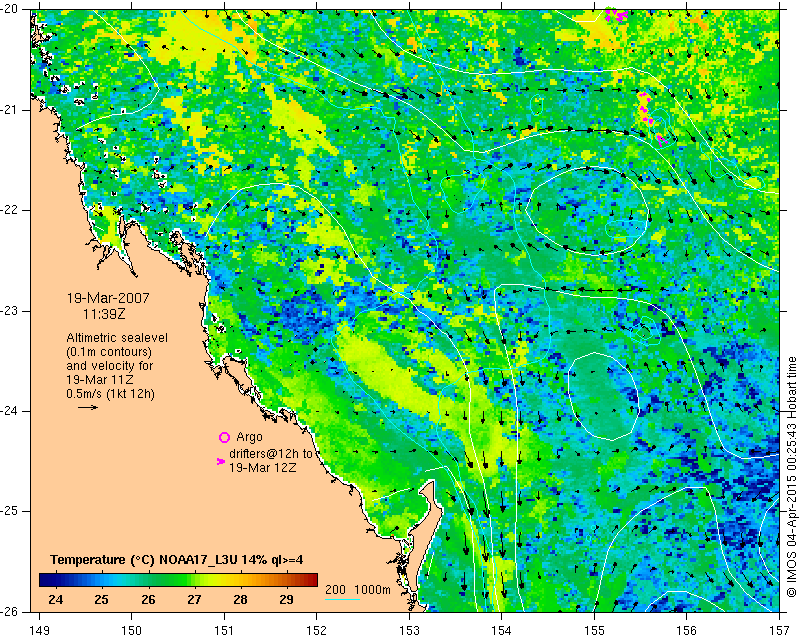Click the longitude axis label 157

(780, 630)
